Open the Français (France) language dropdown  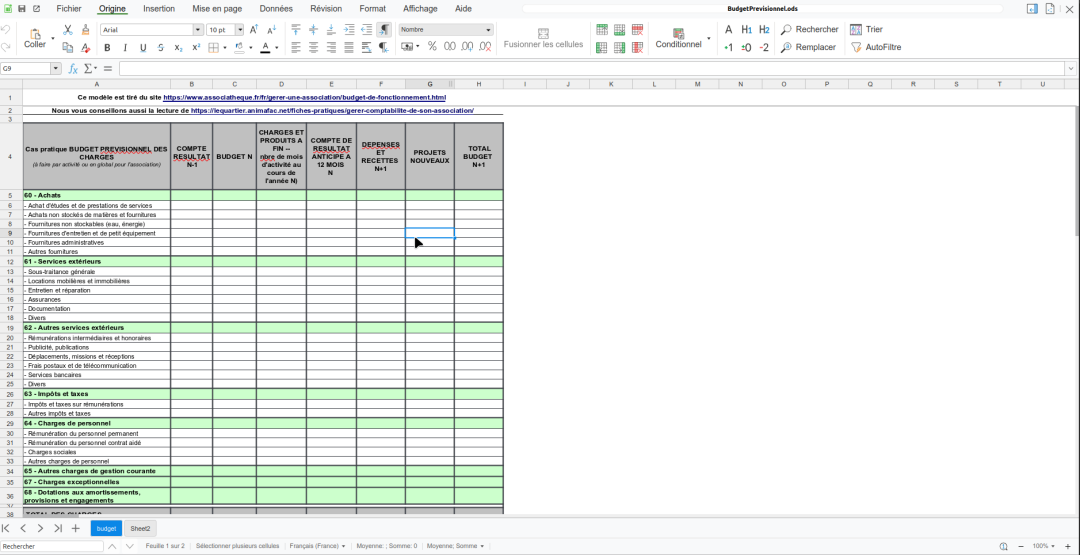(318, 546)
